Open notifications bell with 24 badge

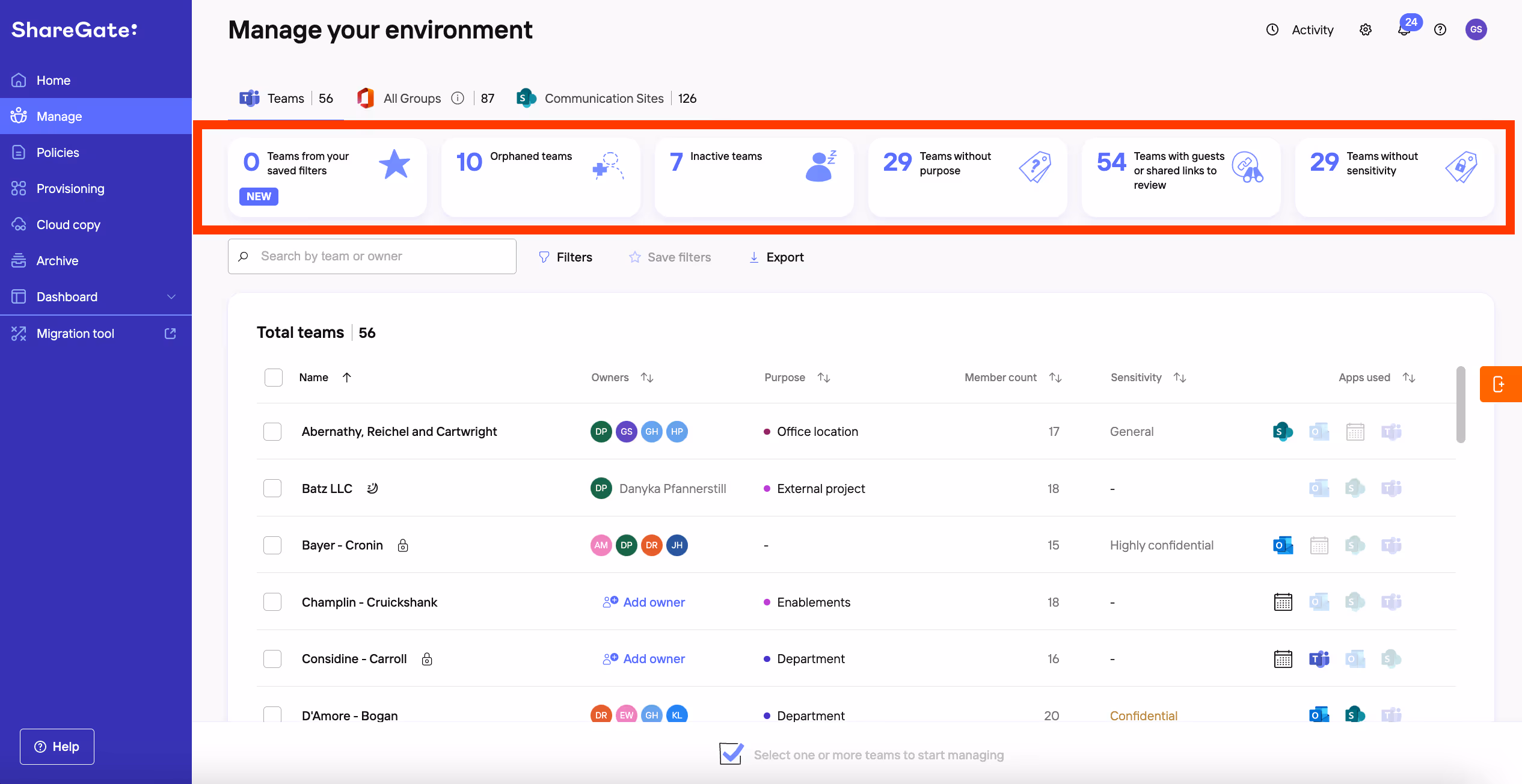coord(1404,30)
